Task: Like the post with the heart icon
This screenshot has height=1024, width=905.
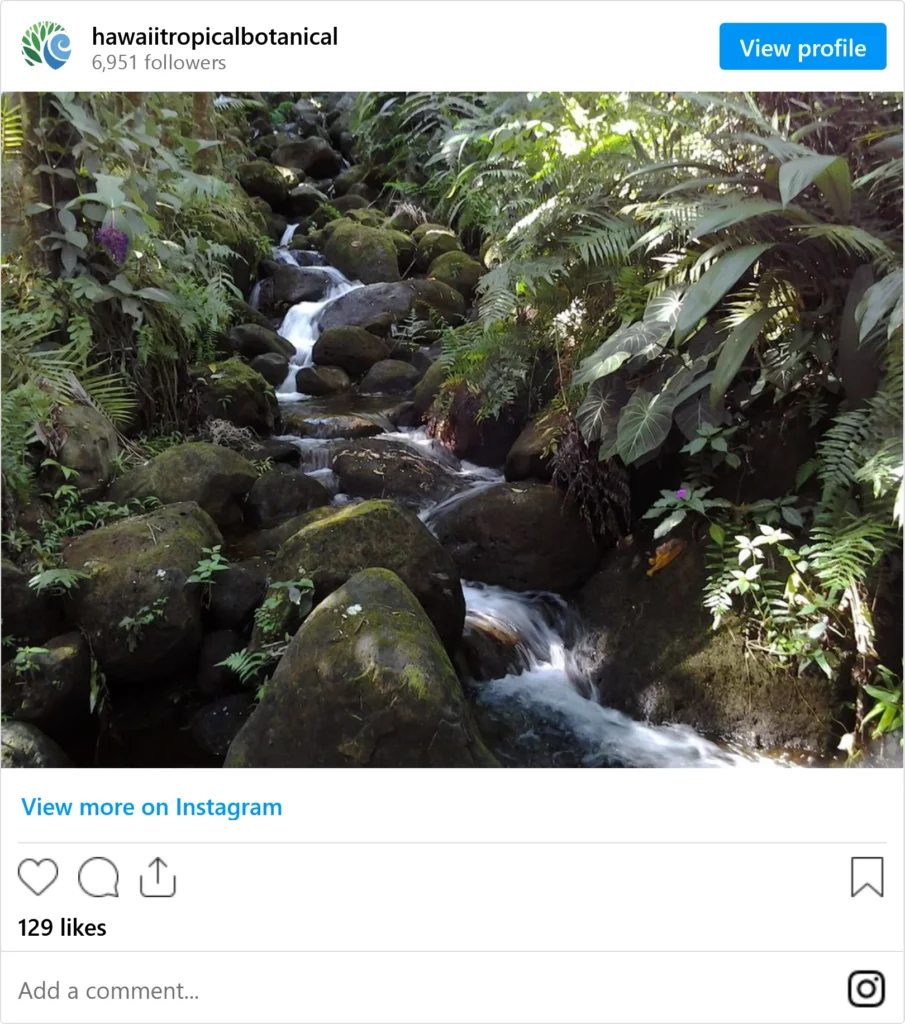Action: pos(38,876)
